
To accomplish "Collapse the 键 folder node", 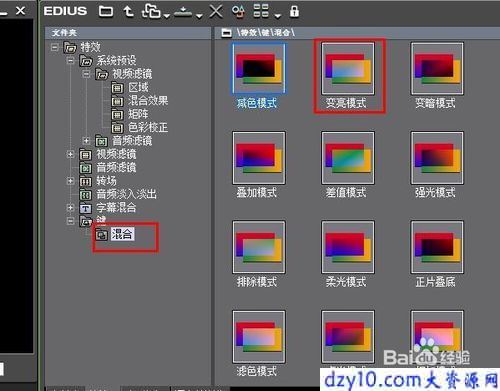I will coord(70,221).
